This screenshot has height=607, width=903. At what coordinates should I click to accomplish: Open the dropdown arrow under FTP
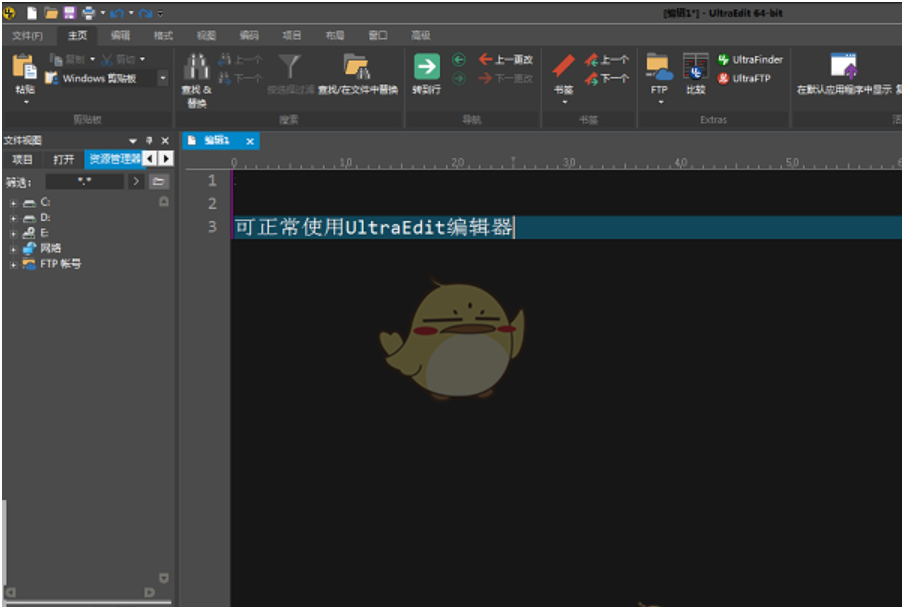[x=661, y=103]
